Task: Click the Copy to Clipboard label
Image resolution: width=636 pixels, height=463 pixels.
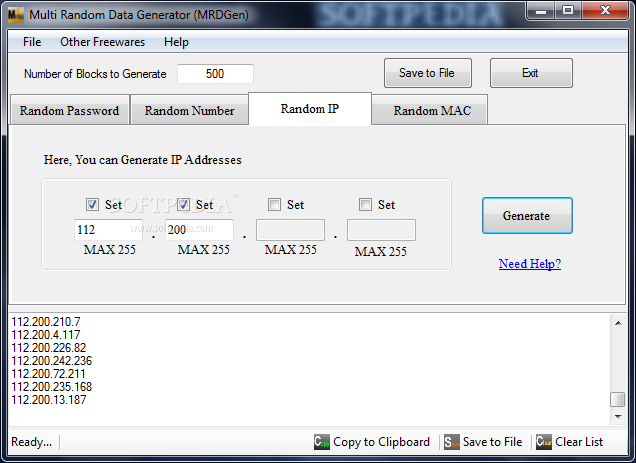Action: point(381,442)
